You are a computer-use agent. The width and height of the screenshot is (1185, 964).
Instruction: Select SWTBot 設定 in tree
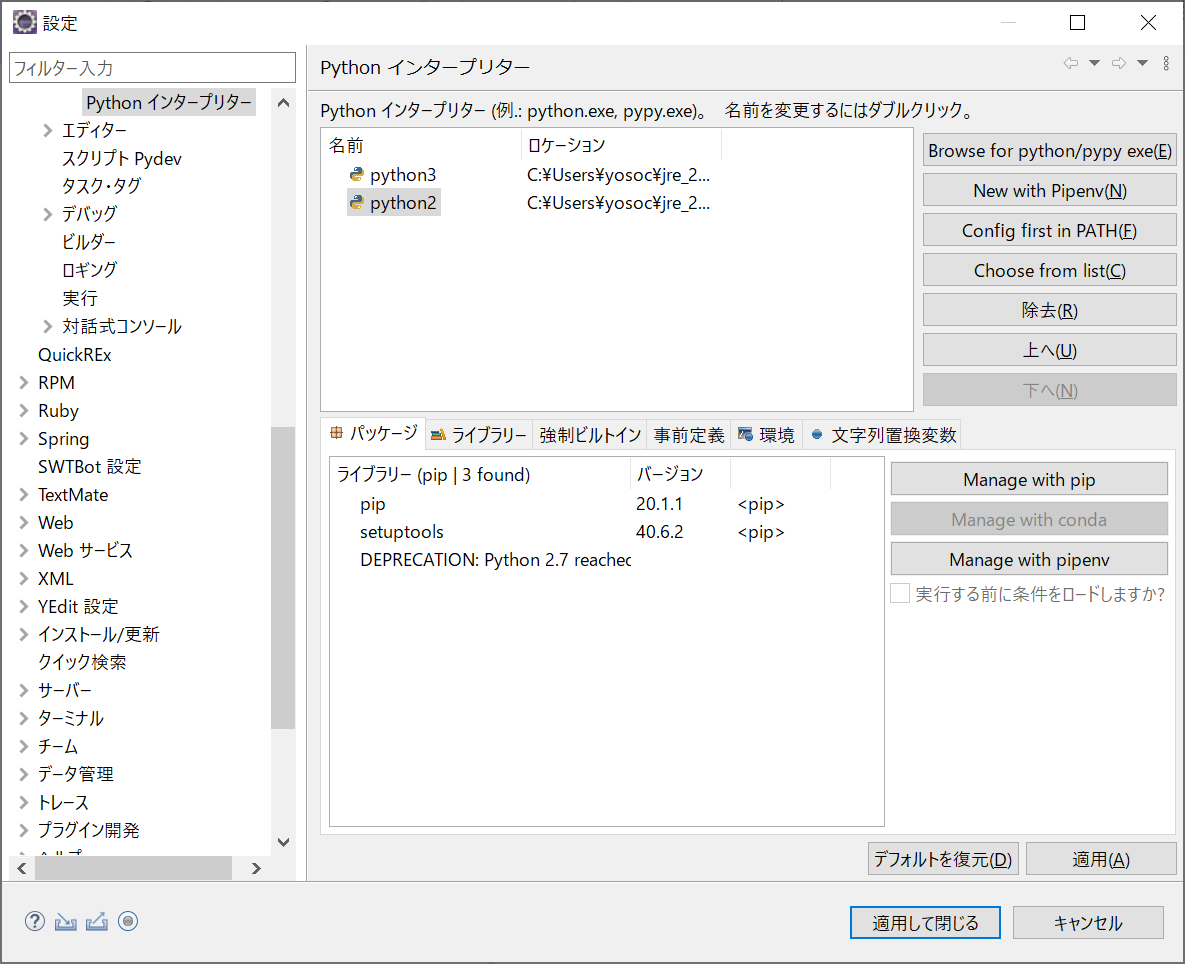[90, 466]
